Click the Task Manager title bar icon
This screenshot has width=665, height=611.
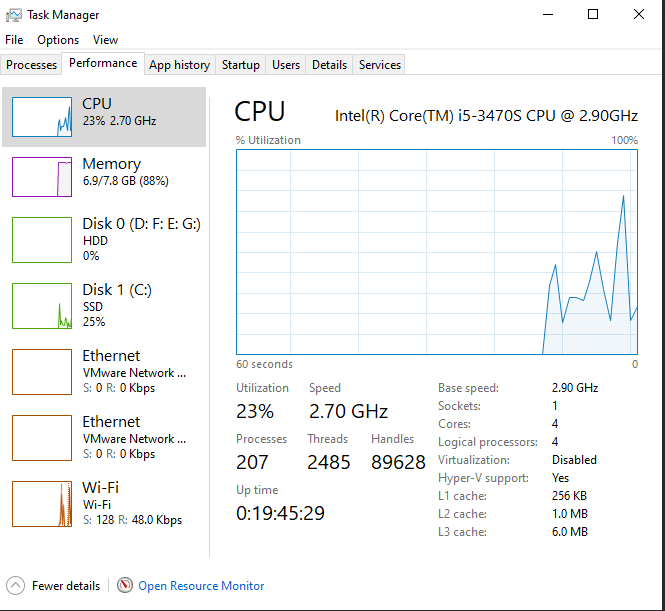coord(14,15)
